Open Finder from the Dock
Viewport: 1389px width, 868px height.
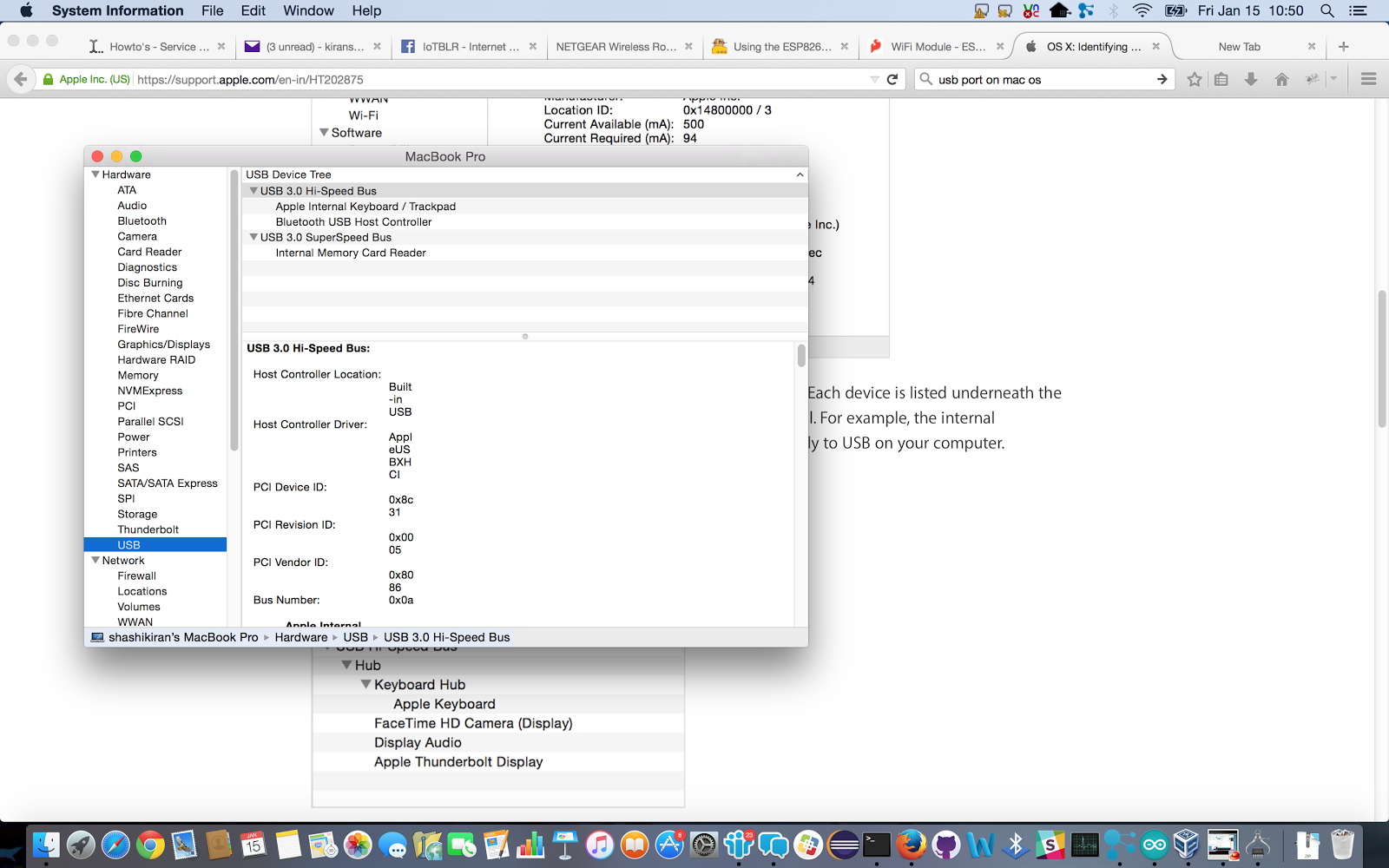point(46,845)
